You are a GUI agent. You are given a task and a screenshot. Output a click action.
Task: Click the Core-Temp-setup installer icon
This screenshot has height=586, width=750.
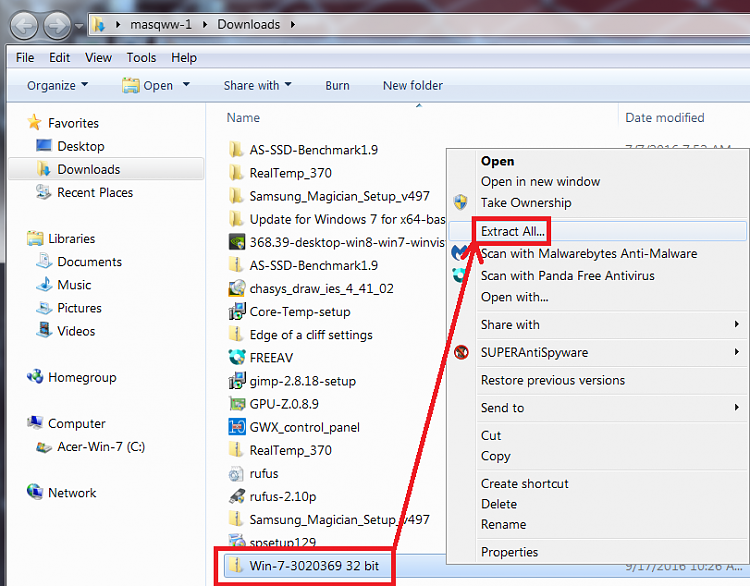(237, 311)
